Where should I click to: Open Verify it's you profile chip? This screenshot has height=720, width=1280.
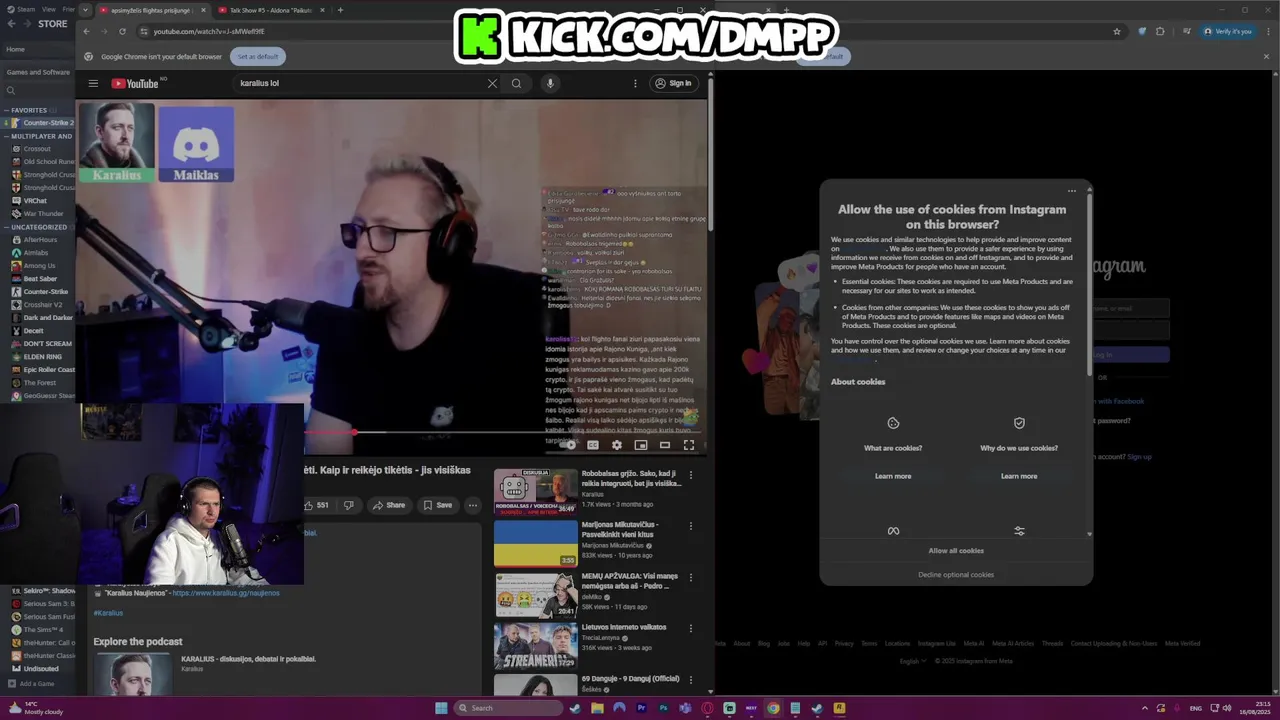coord(1227,31)
